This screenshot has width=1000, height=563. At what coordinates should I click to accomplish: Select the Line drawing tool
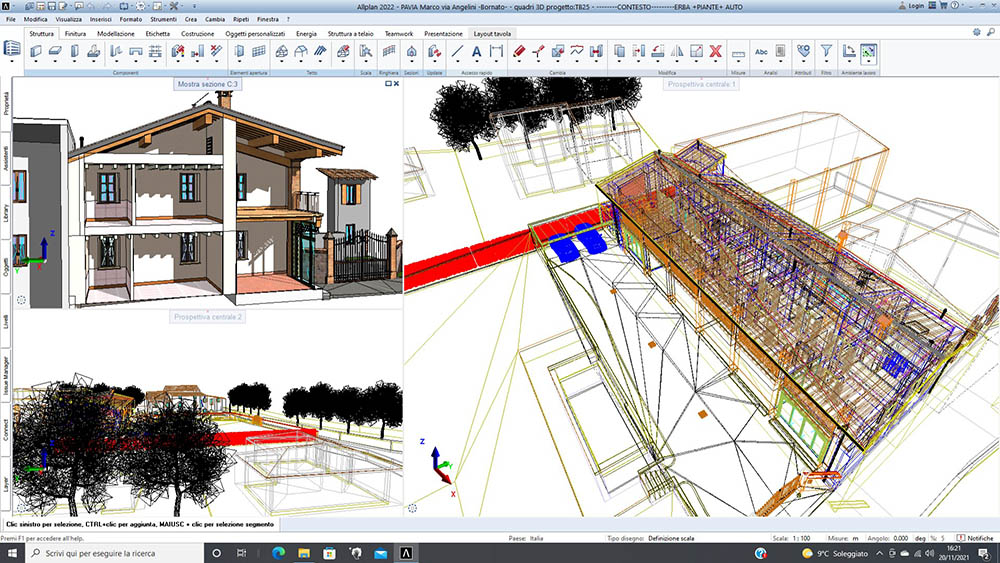pos(457,52)
